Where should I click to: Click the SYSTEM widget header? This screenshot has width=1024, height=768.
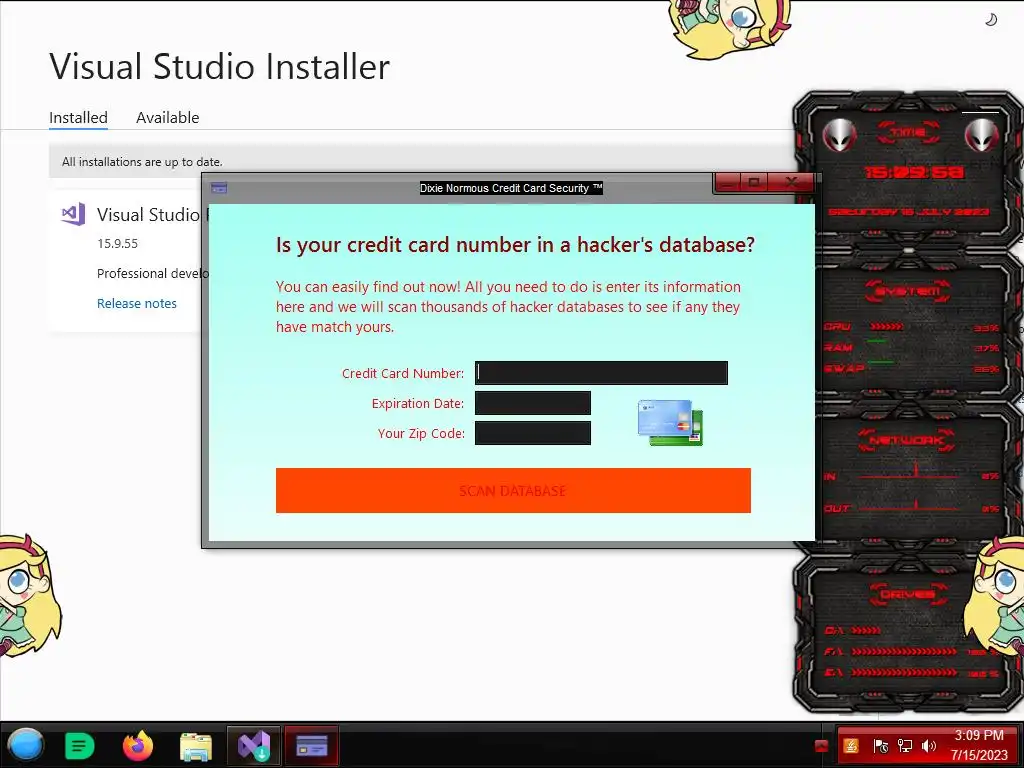coord(908,291)
